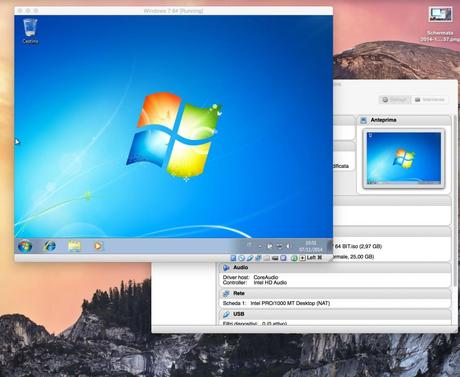Select the Schermata screenshot file on Mac desktop

pyautogui.click(x=440, y=24)
